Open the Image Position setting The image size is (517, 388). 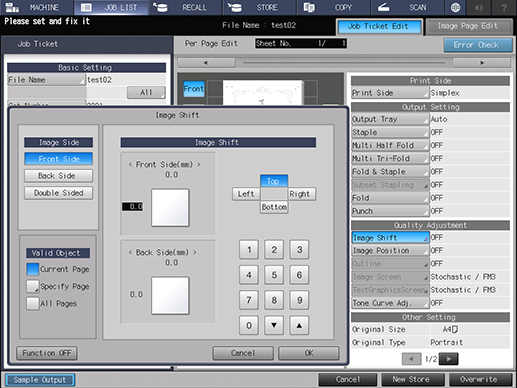pyautogui.click(x=390, y=251)
